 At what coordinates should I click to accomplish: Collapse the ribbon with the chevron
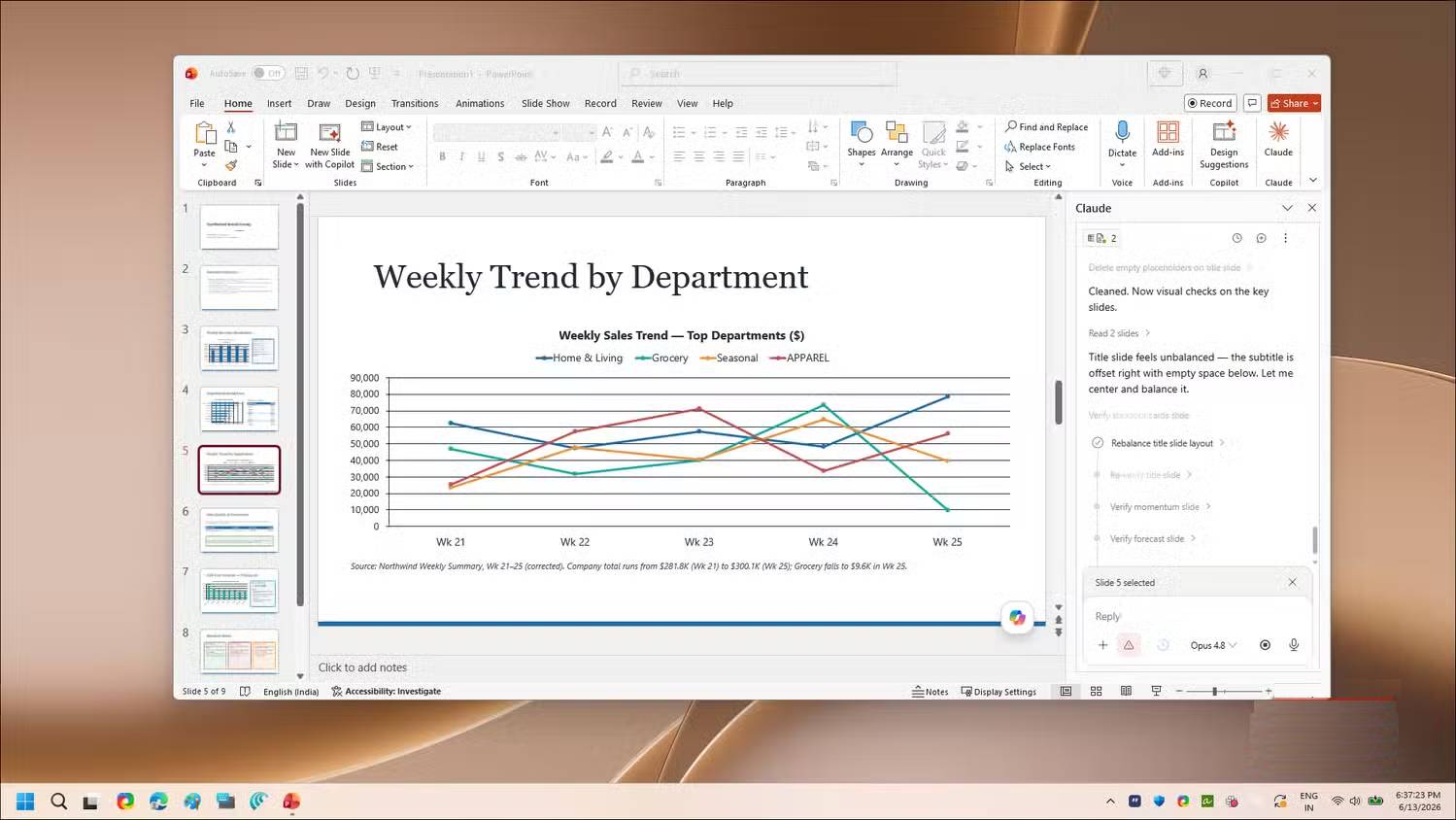(x=1313, y=181)
